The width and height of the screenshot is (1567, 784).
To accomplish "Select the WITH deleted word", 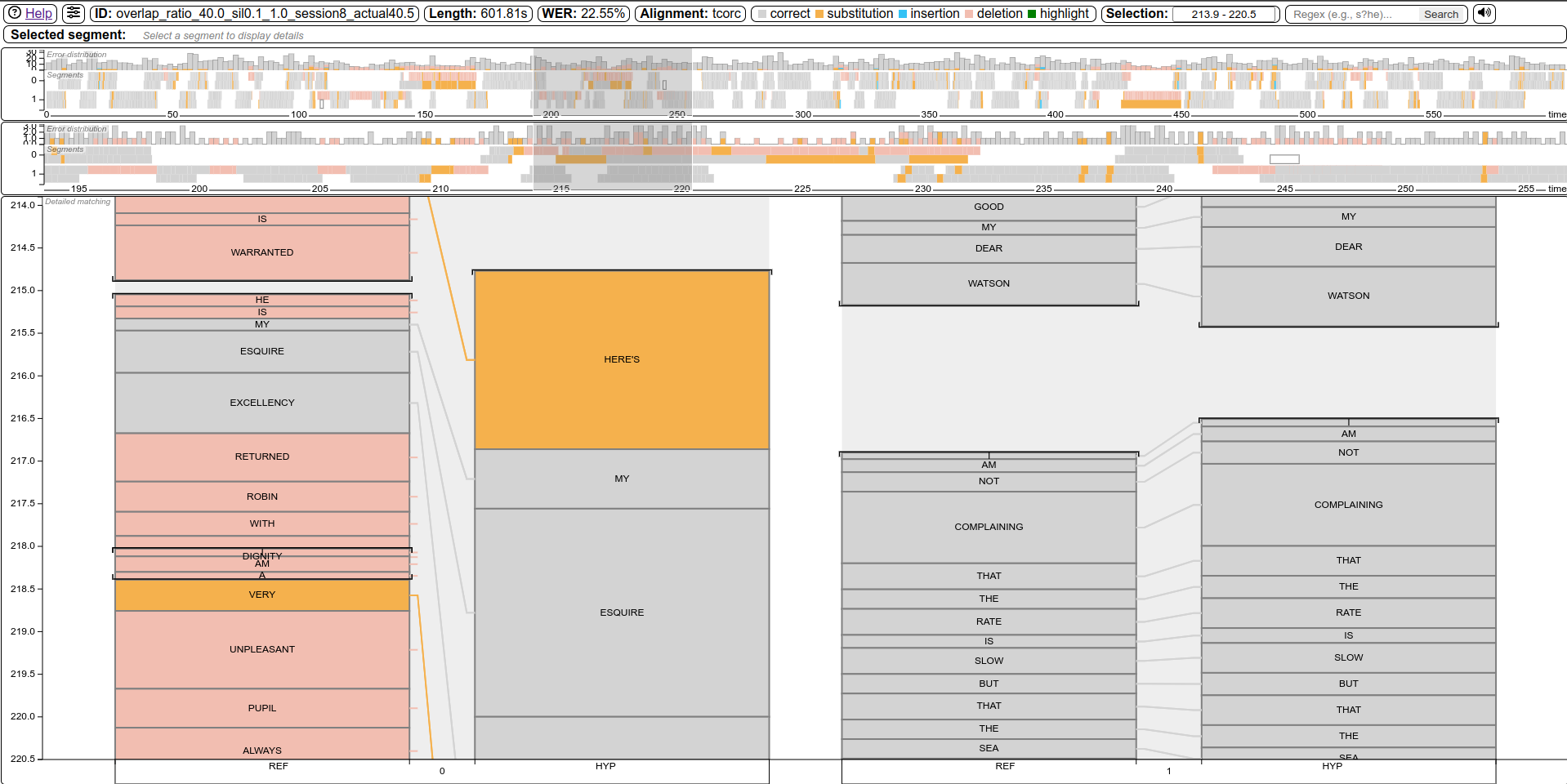I will 262,523.
